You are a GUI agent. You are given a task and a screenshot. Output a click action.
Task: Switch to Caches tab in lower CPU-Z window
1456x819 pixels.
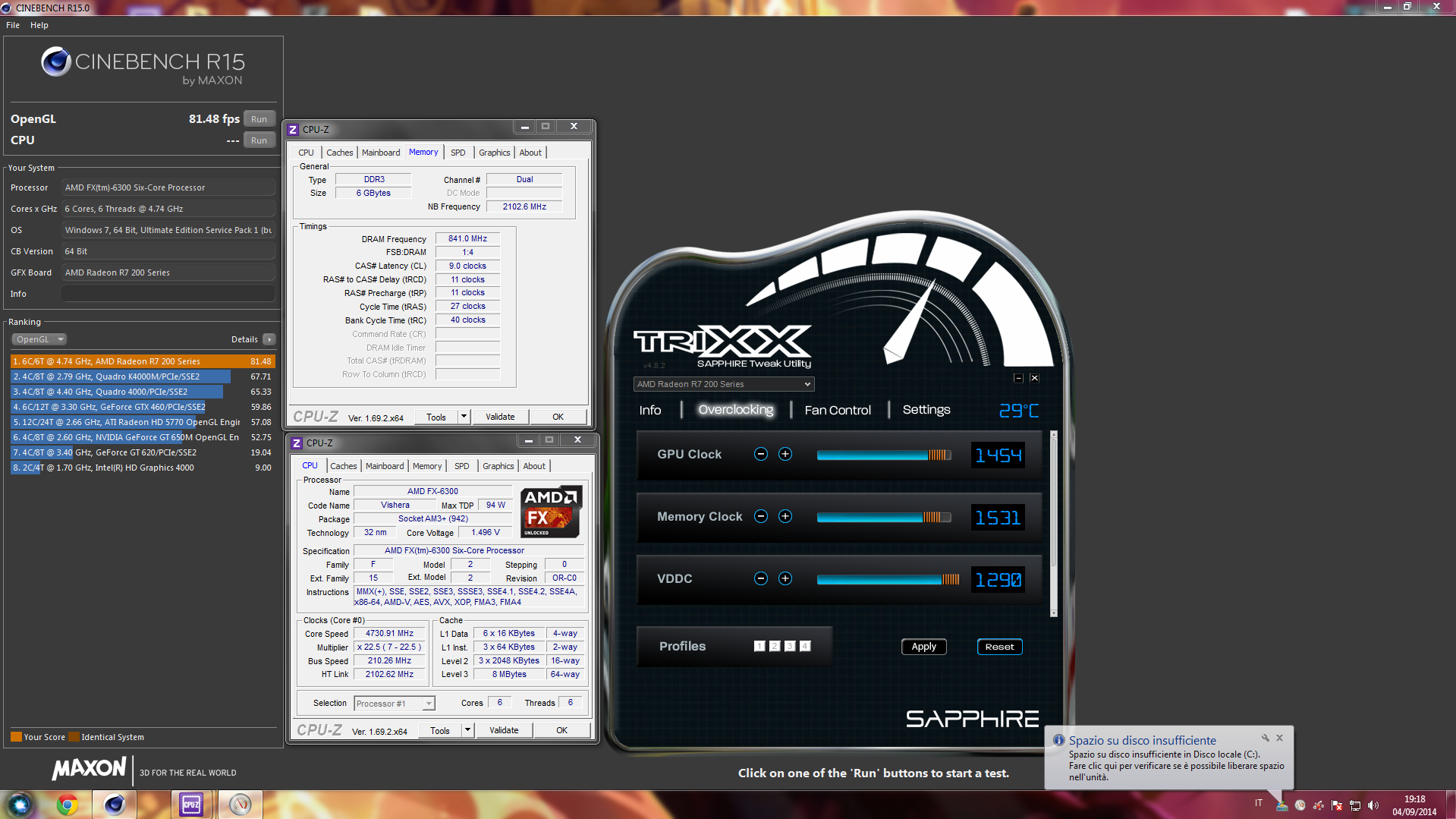pos(343,466)
